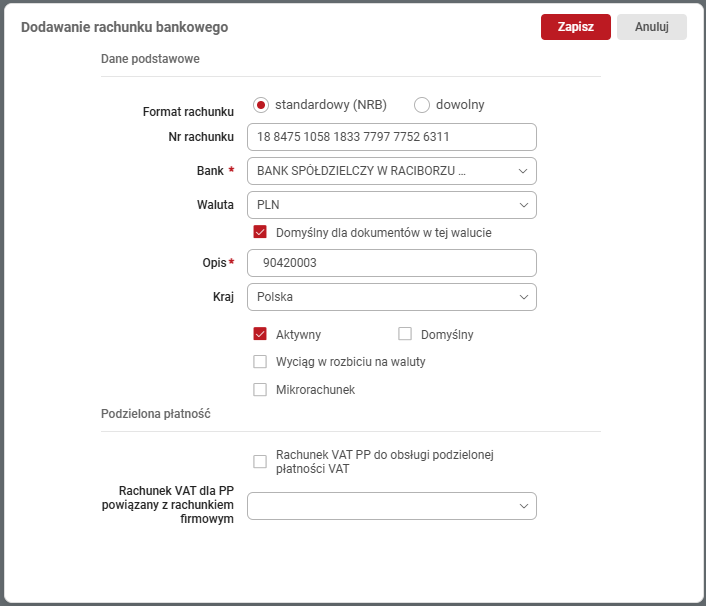Image resolution: width=706 pixels, height=606 pixels.
Task: Click the Dodawanie rachunku bankowego dialog title
Action: click(124, 28)
